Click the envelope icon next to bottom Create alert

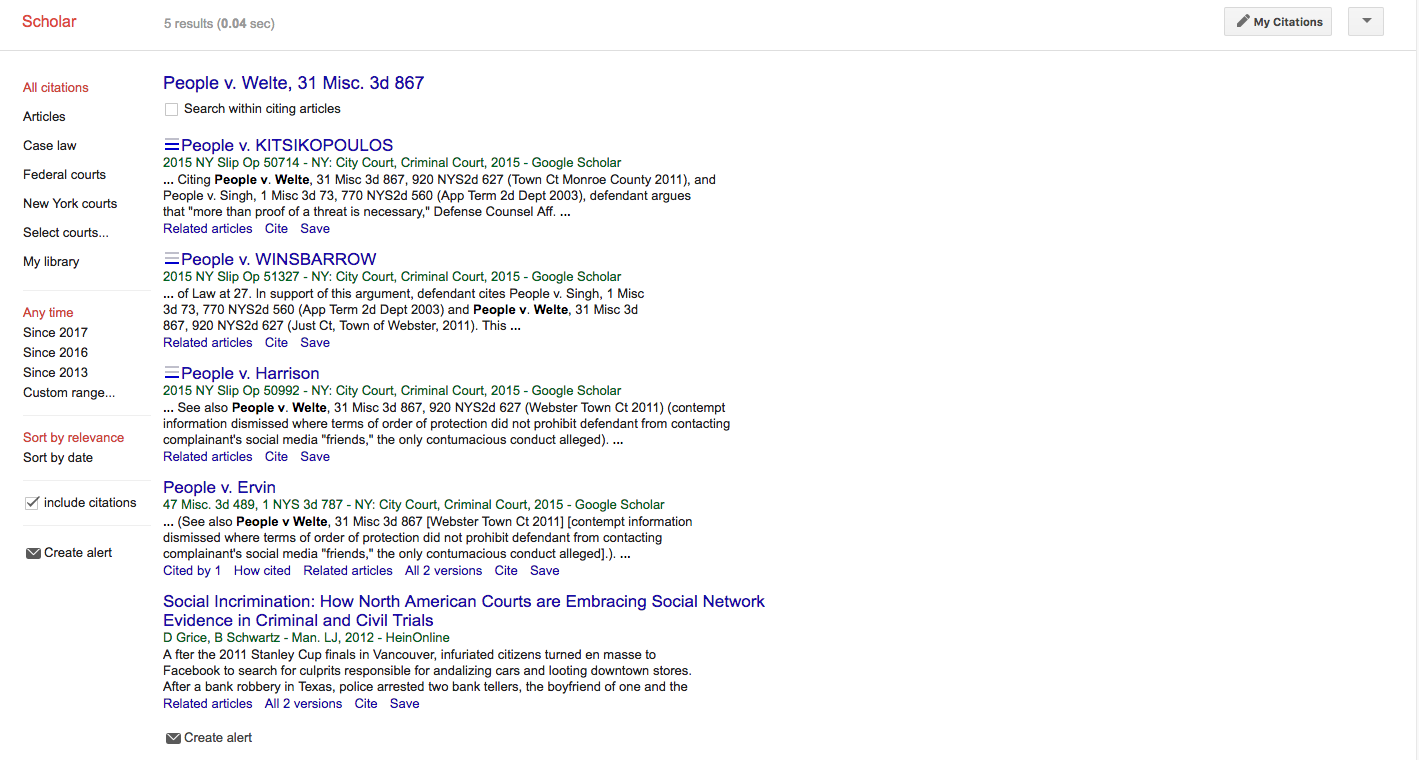175,737
